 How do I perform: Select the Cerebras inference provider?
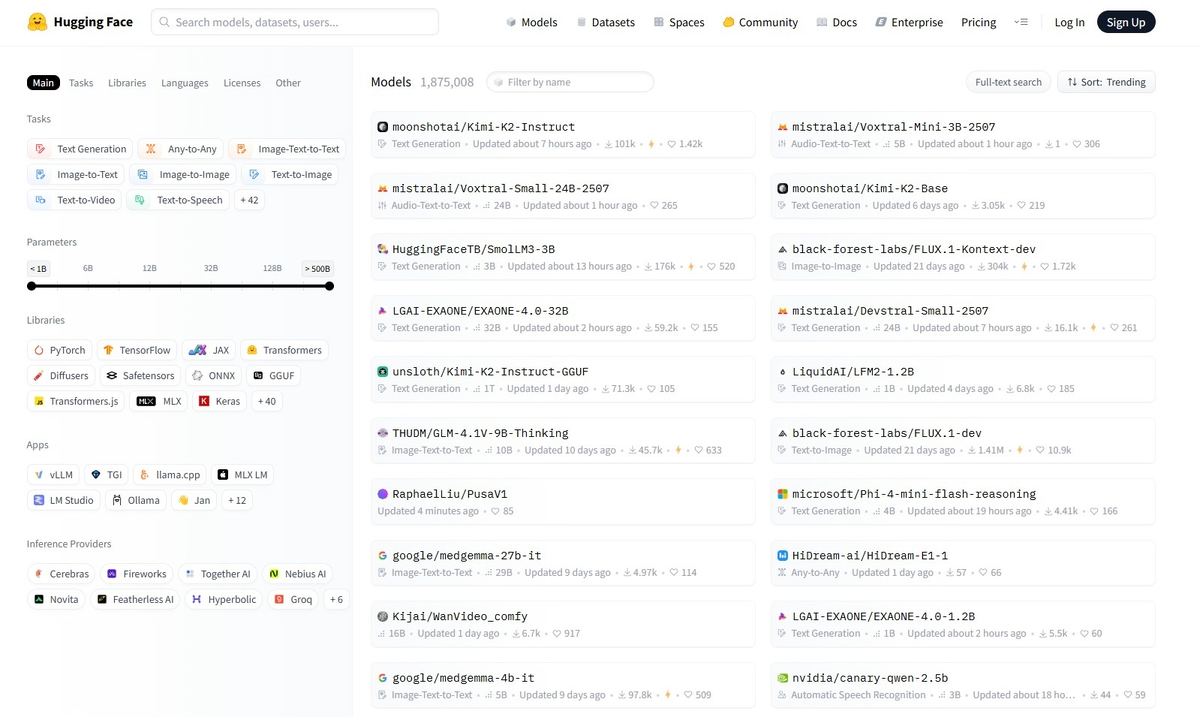[x=62, y=574]
